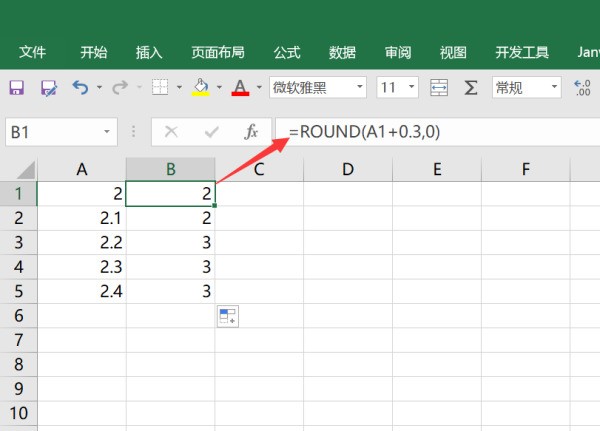
Task: Select row 8 header
Action: 18,364
